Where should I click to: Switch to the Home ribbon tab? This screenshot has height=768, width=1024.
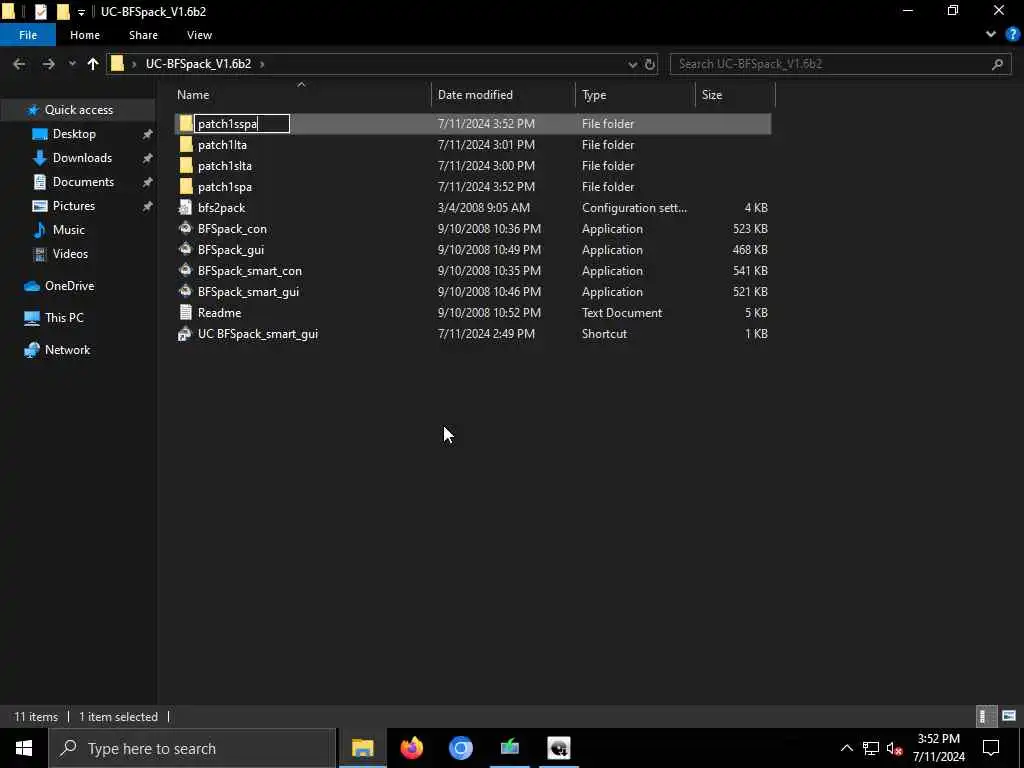point(85,35)
